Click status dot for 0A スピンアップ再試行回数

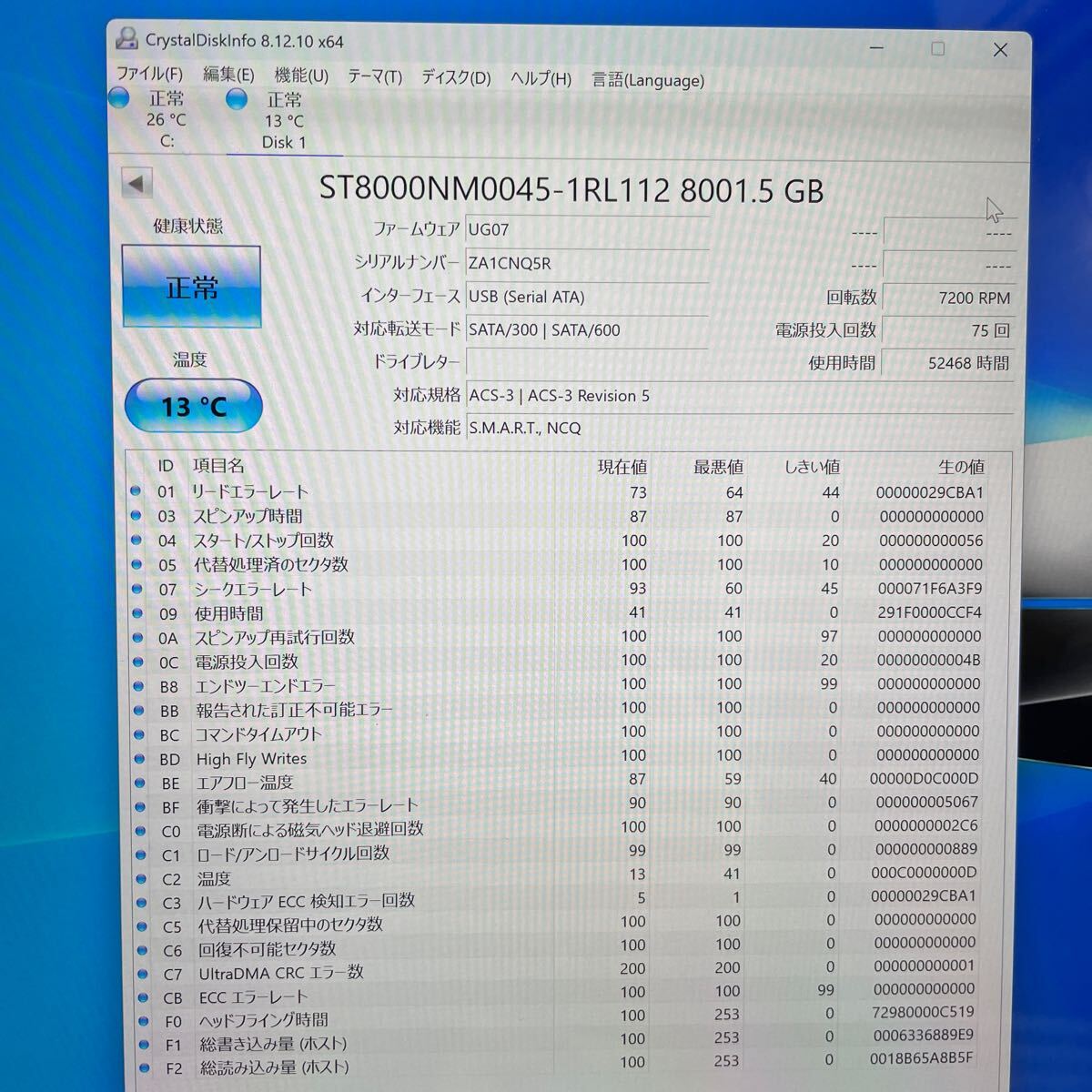tap(138, 638)
